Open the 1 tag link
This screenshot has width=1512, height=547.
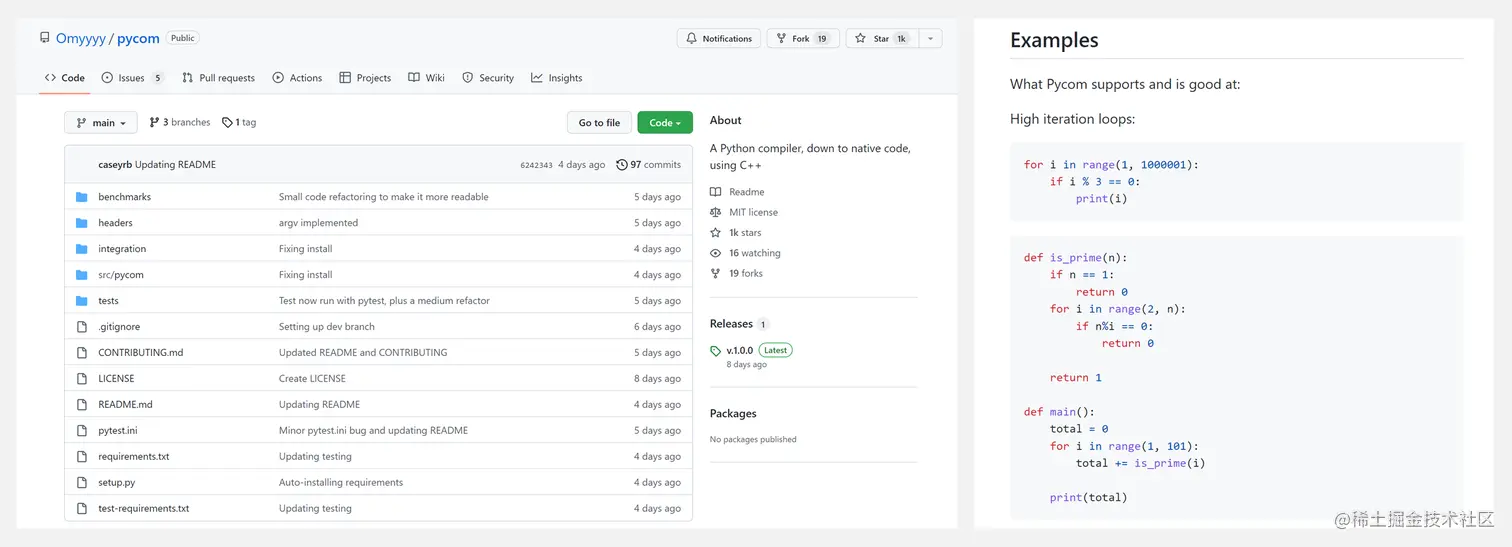(x=239, y=123)
